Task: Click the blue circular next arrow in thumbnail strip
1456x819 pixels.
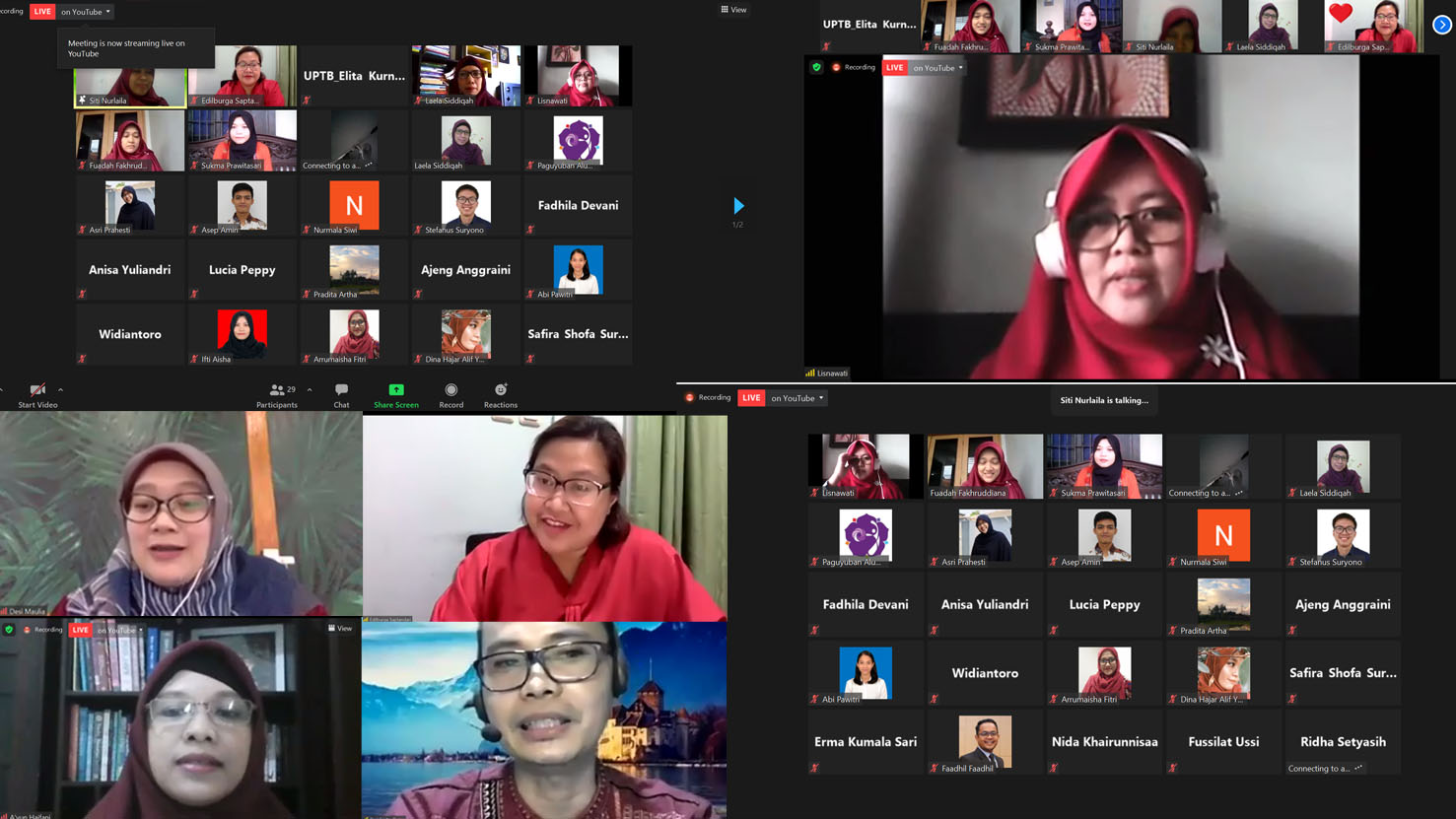Action: 1441,26
